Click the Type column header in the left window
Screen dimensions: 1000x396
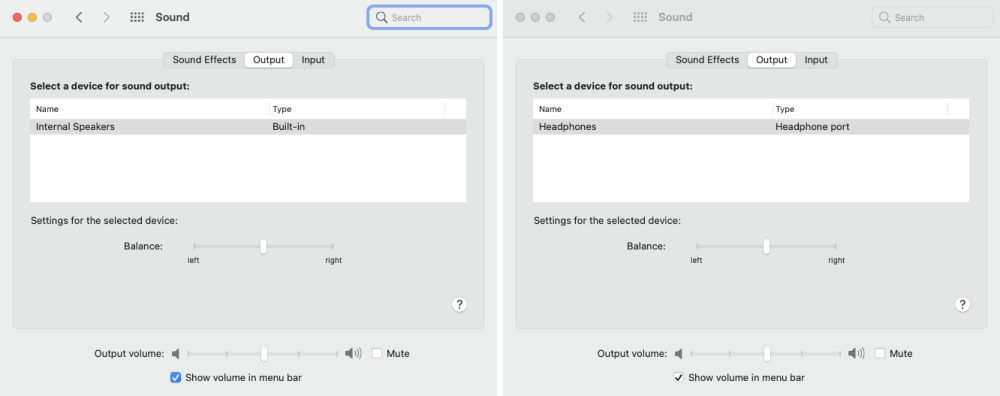(x=357, y=109)
